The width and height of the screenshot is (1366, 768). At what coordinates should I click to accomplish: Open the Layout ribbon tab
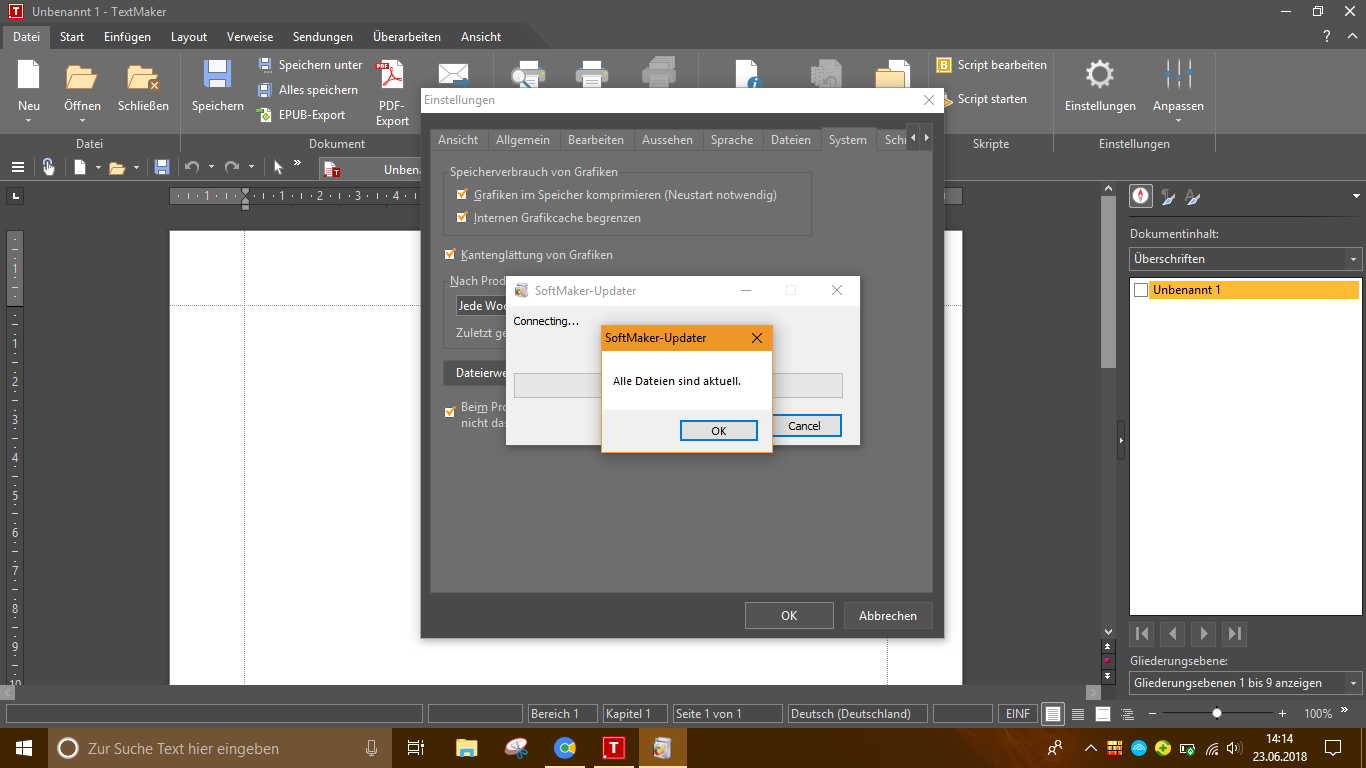189,37
